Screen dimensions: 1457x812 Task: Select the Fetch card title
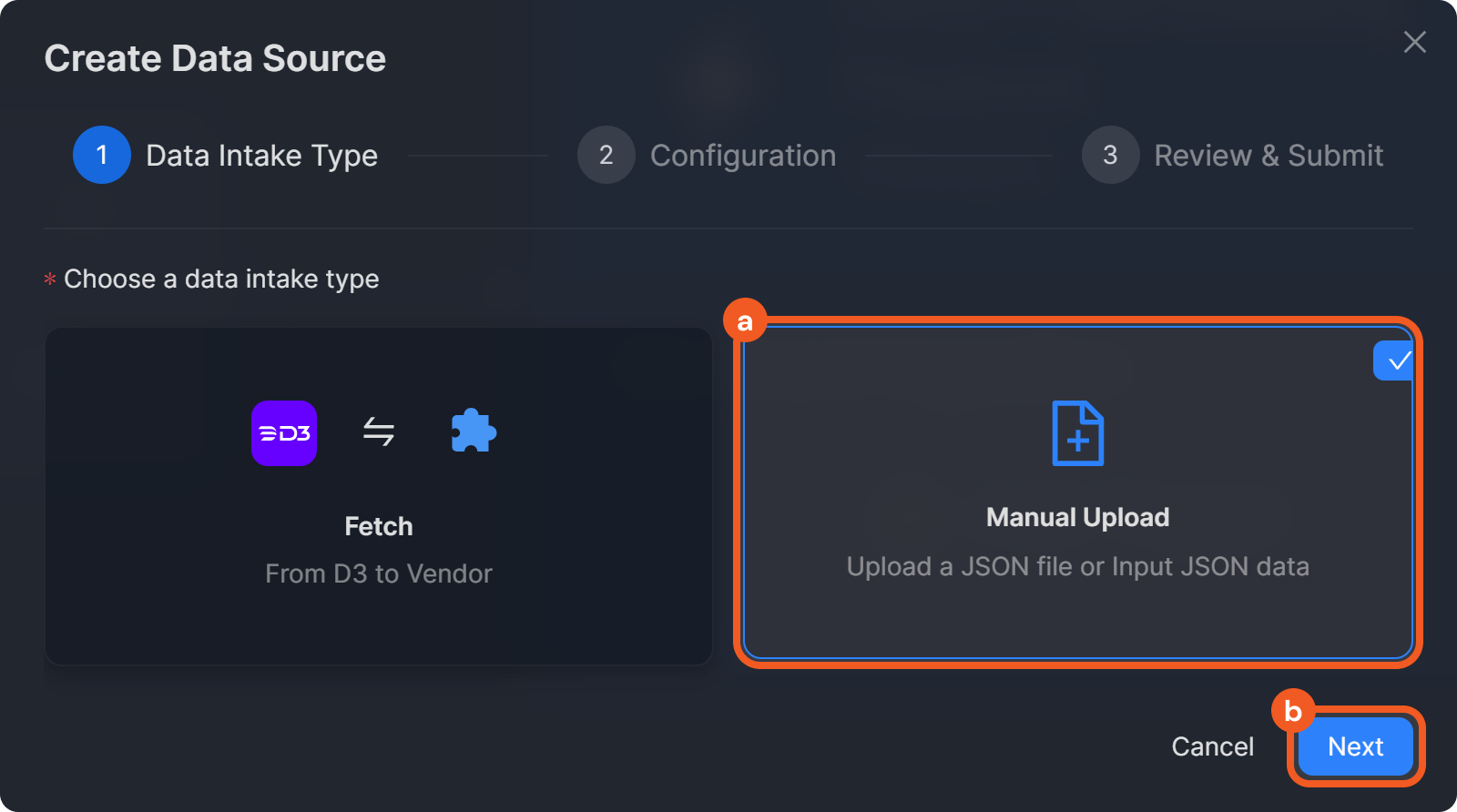pos(379,526)
